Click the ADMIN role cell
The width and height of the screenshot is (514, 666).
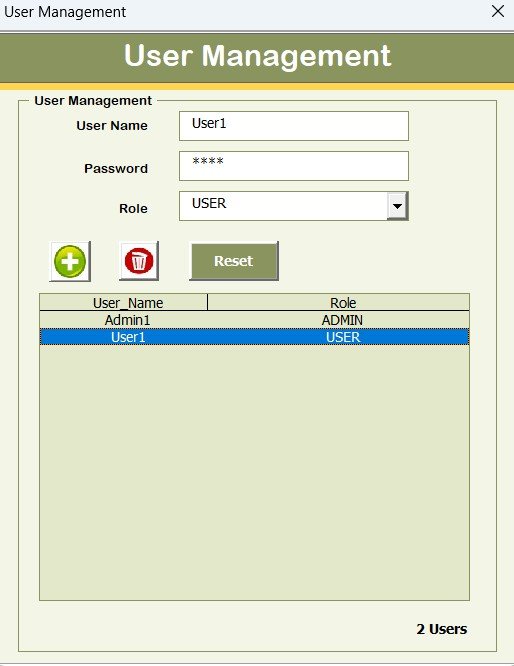click(342, 320)
